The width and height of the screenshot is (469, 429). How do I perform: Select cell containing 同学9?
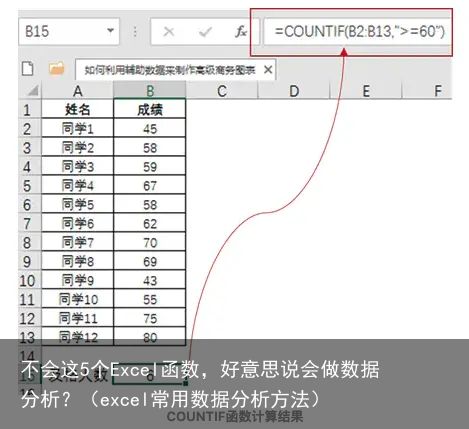77,280
